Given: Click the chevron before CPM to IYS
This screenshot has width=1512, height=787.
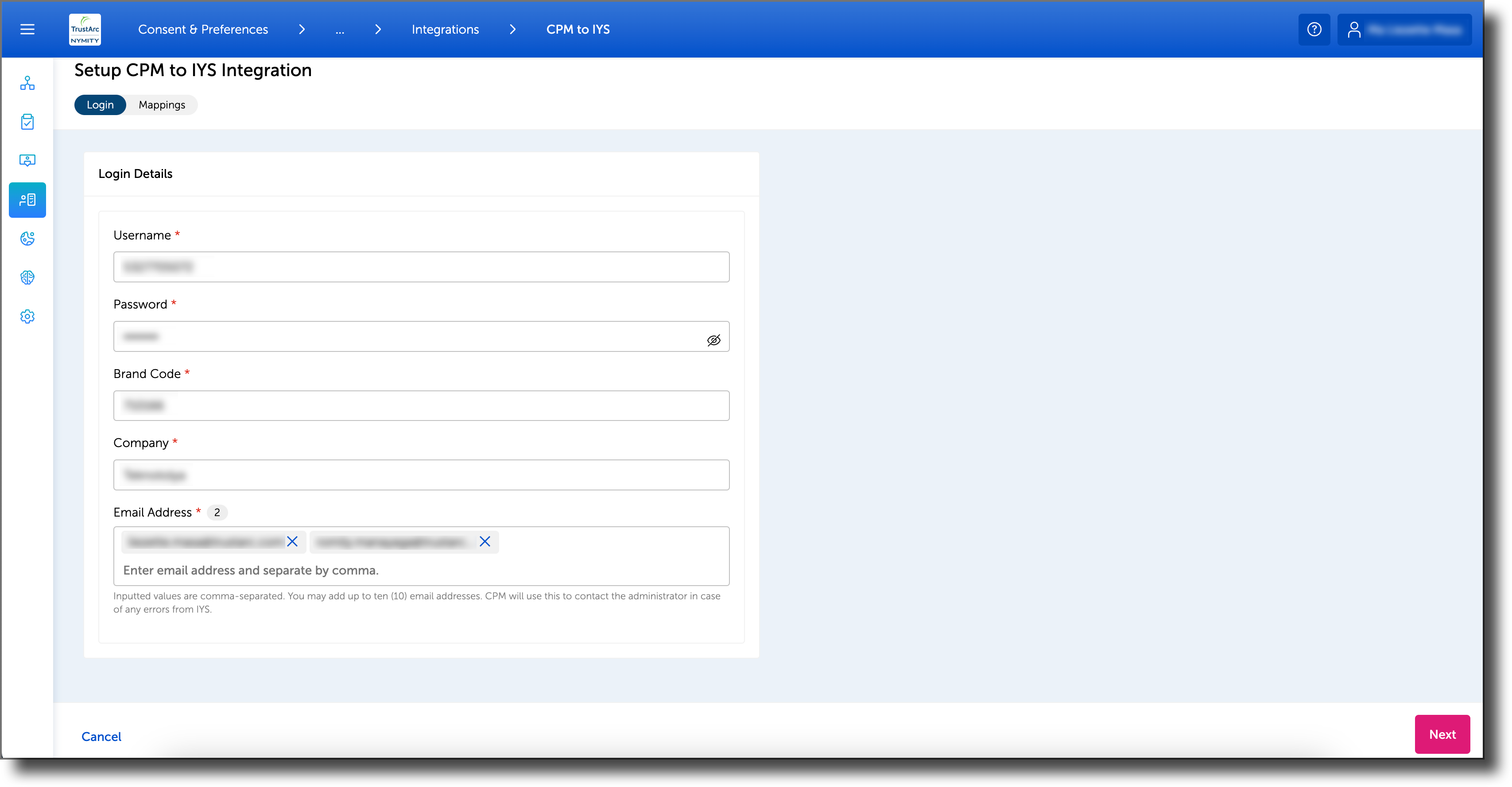Looking at the screenshot, I should [513, 29].
